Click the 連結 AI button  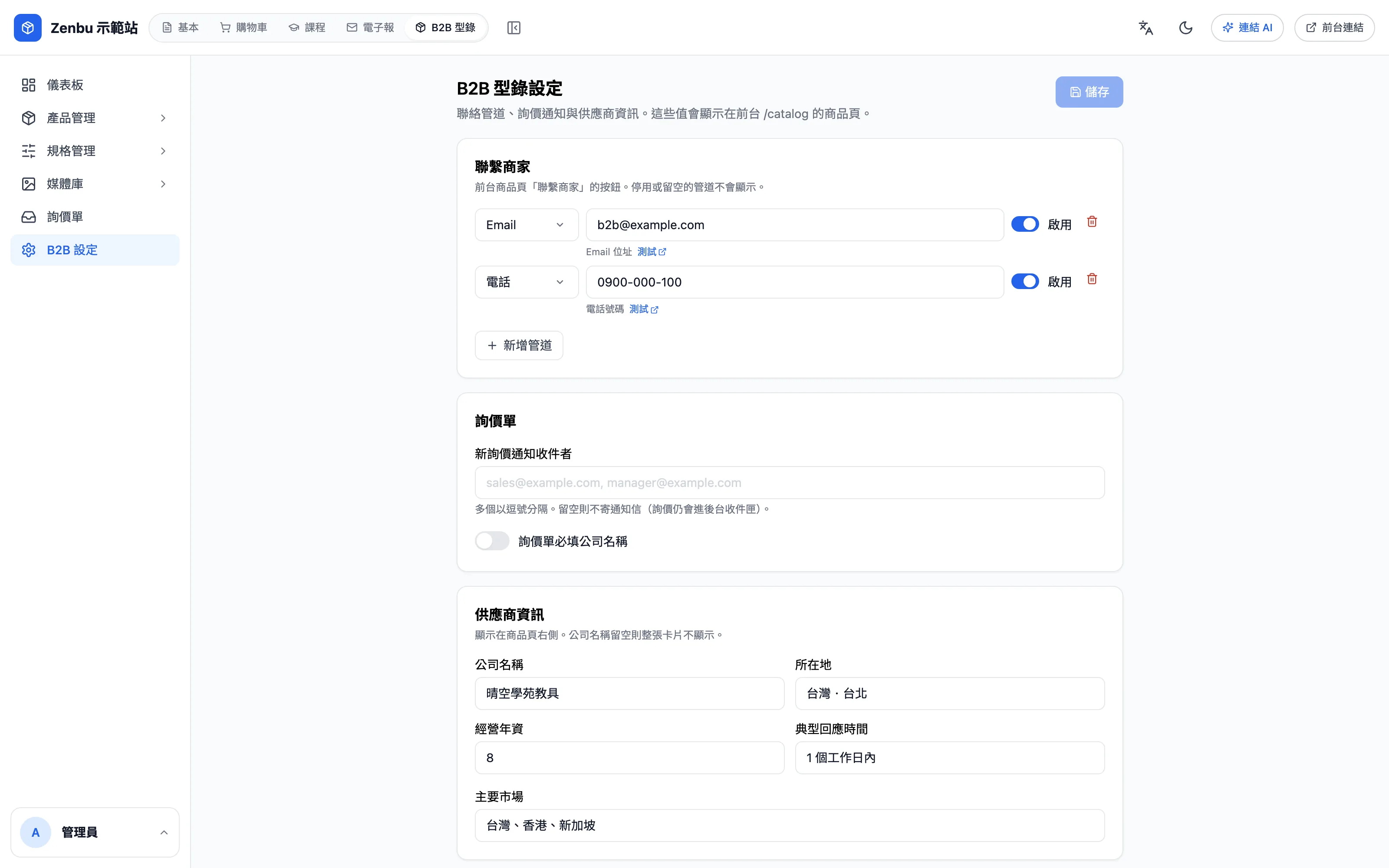coord(1247,27)
